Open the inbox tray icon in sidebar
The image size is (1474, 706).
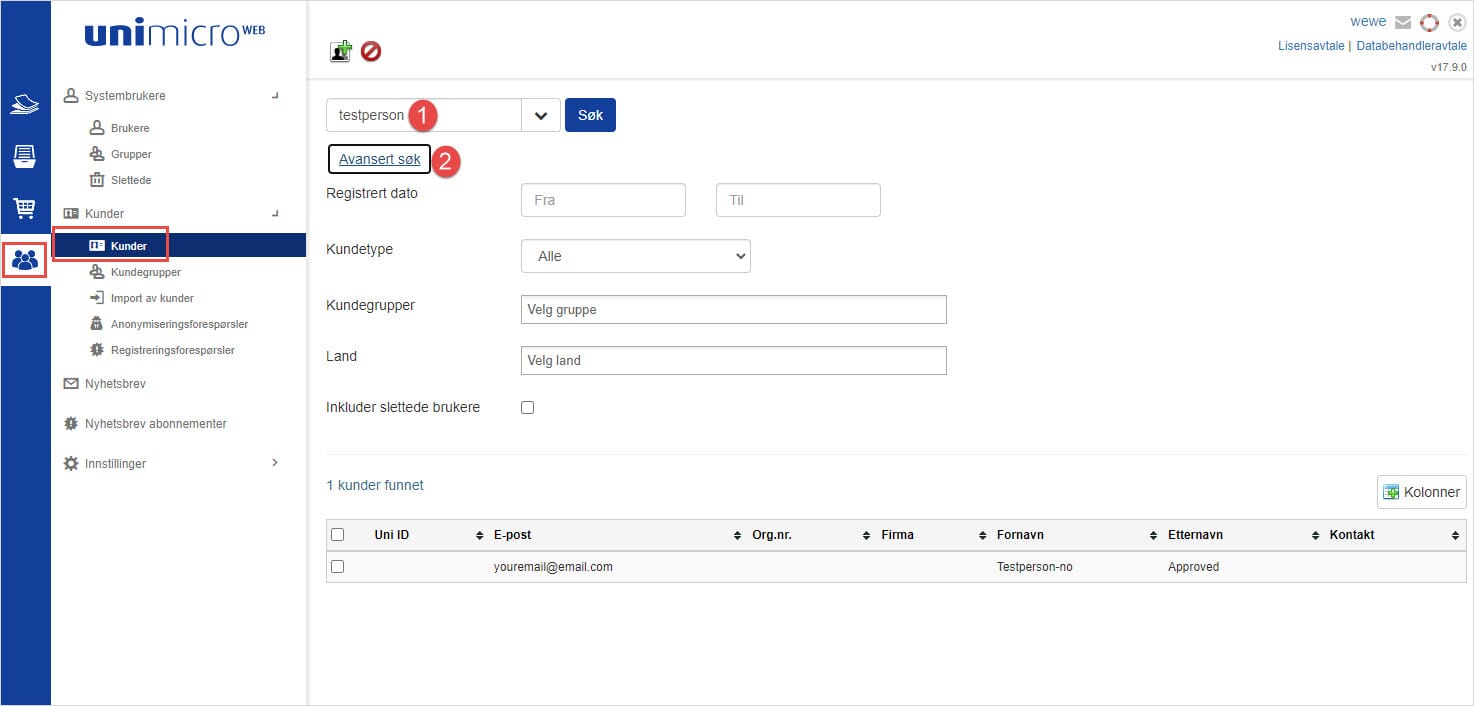[x=25, y=156]
